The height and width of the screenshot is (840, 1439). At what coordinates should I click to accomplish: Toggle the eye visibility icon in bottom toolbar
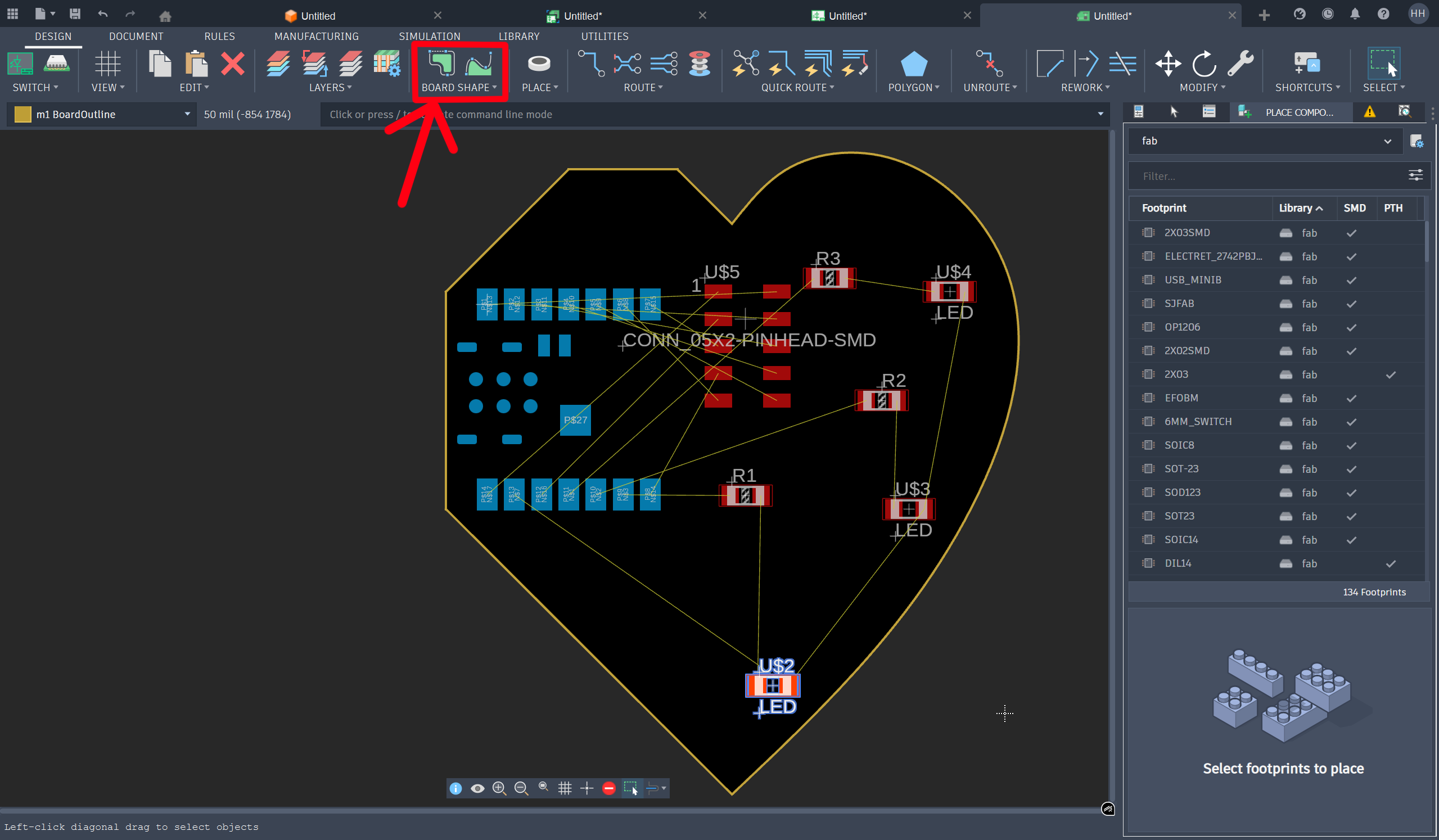477,788
